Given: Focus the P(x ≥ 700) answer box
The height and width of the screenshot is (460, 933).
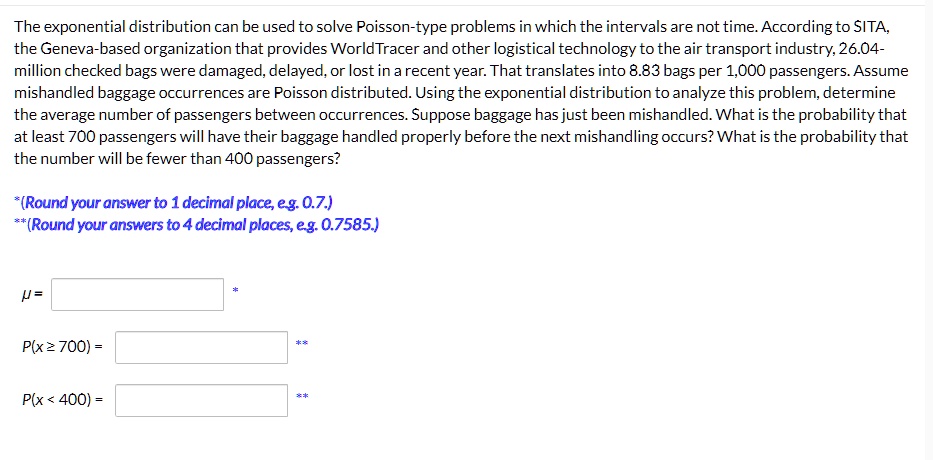Looking at the screenshot, I should 202,348.
